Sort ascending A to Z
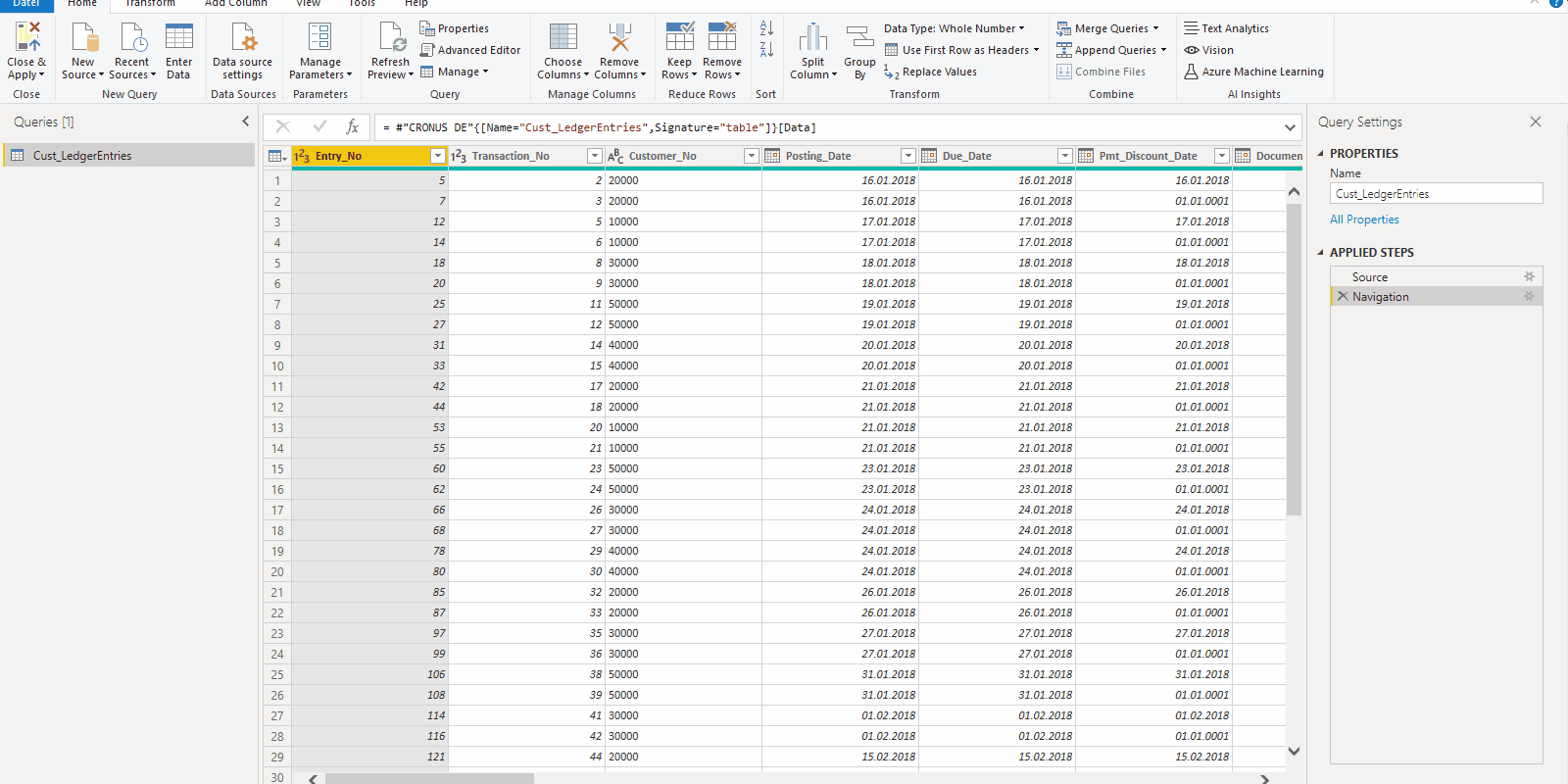Image resolution: width=1568 pixels, height=784 pixels. coord(766,28)
